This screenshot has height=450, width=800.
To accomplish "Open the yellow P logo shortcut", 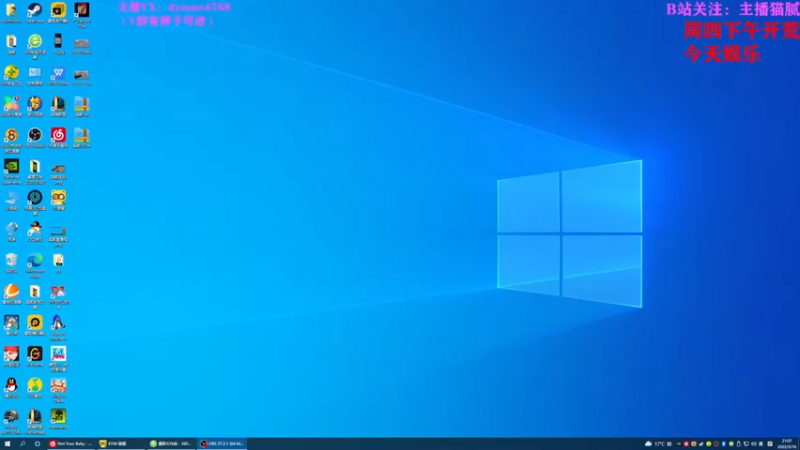I will pyautogui.click(x=35, y=325).
